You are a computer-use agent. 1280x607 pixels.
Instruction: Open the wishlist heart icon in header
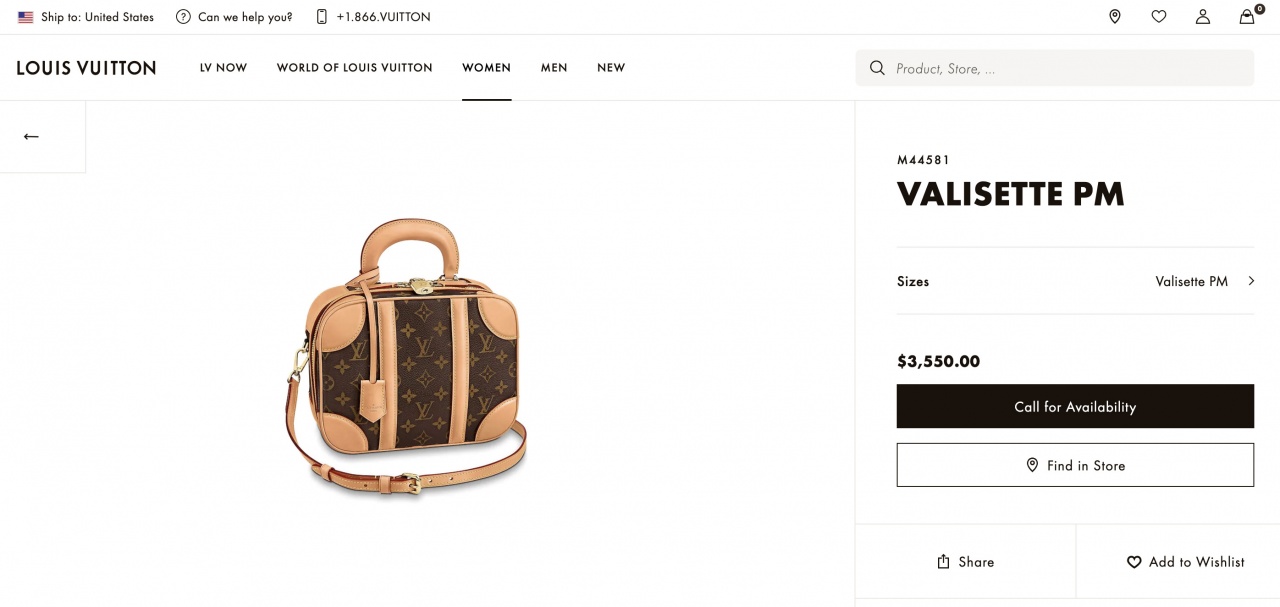[x=1159, y=16]
